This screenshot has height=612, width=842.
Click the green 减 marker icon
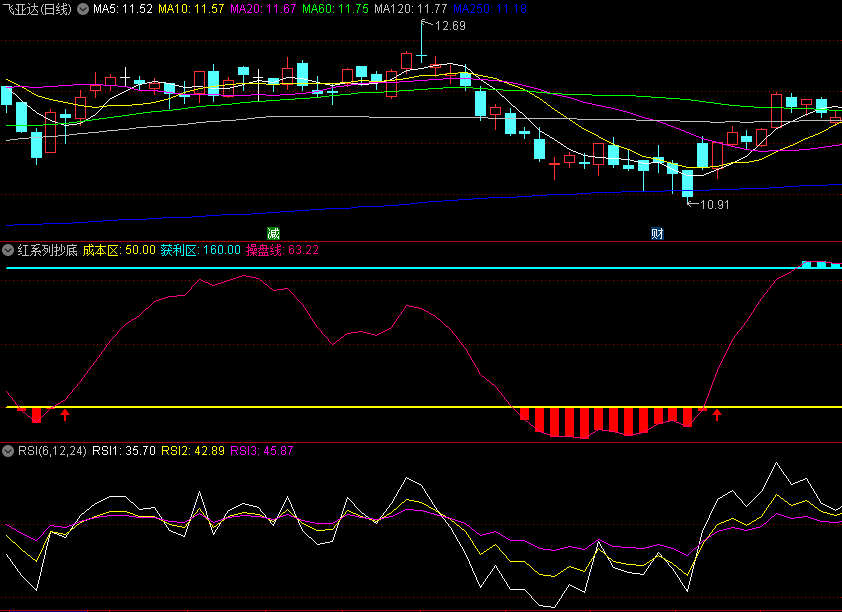[273, 234]
